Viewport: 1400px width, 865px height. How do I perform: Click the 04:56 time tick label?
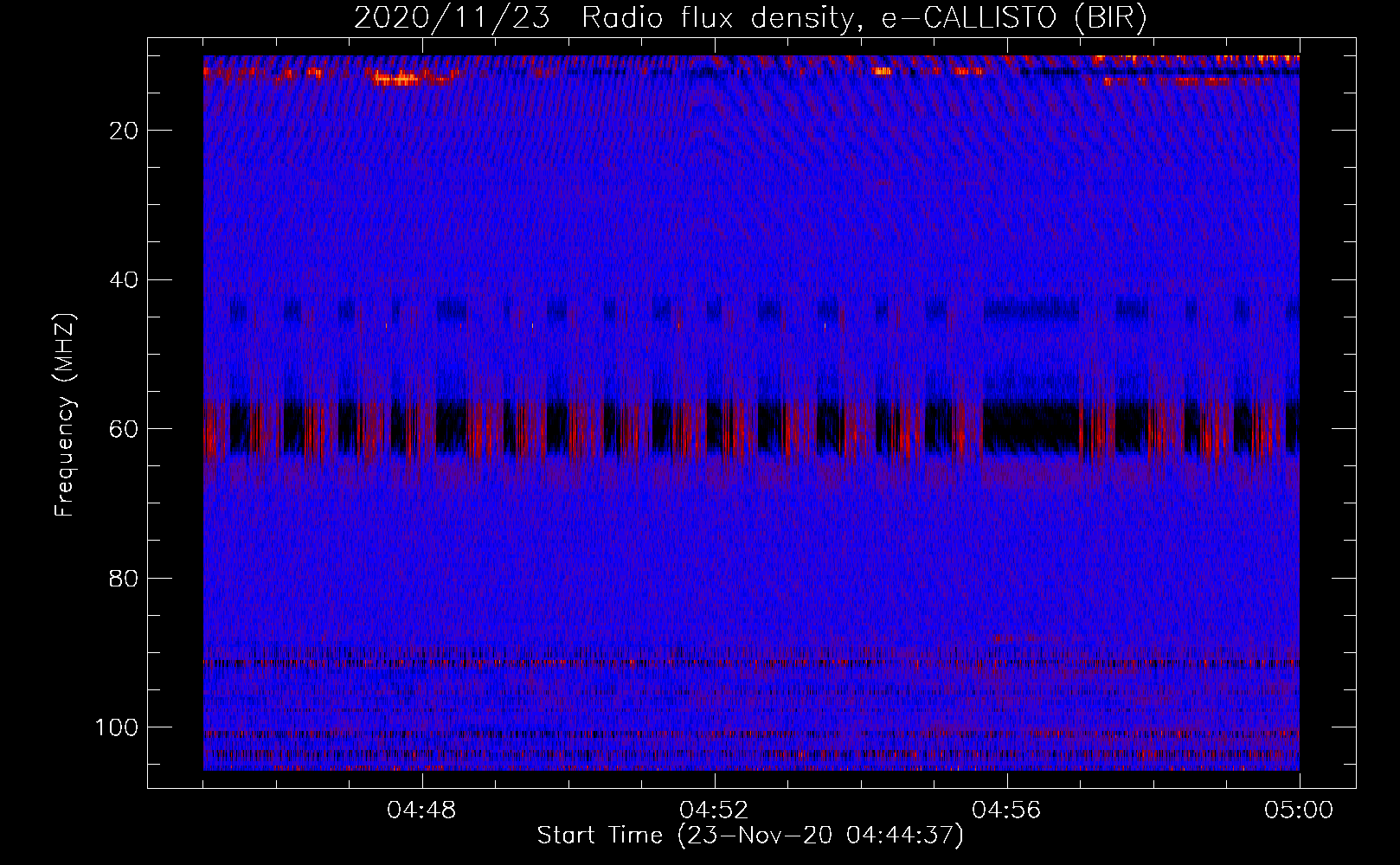(1006, 811)
